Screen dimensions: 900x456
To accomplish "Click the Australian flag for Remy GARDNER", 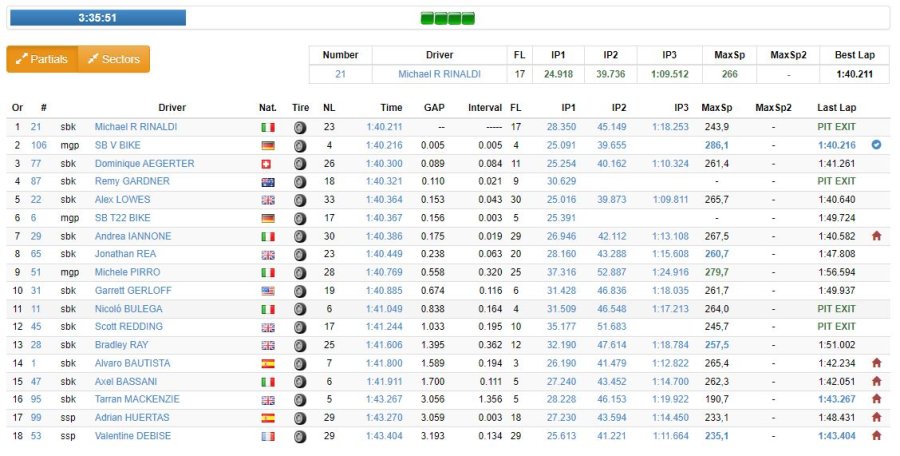I will point(268,182).
